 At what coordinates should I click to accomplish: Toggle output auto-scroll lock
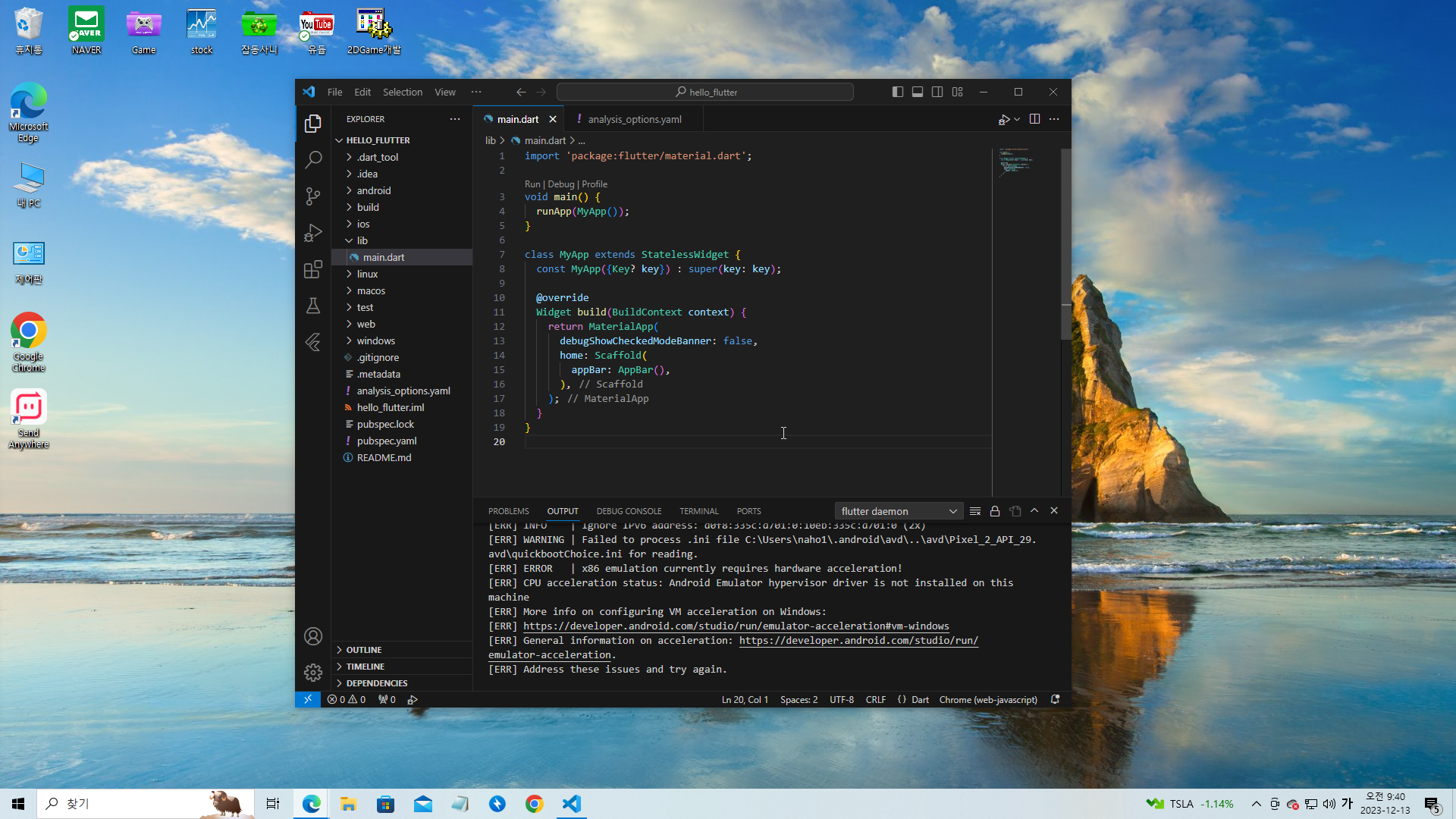coord(995,511)
